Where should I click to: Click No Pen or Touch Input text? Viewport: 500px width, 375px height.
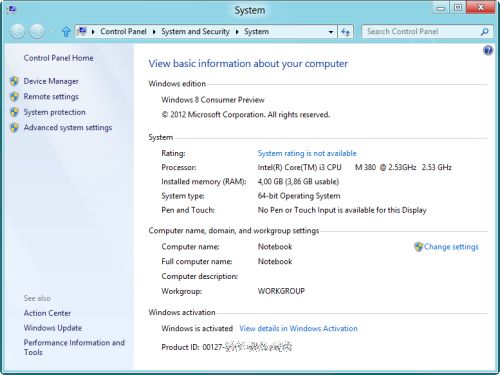[342, 210]
